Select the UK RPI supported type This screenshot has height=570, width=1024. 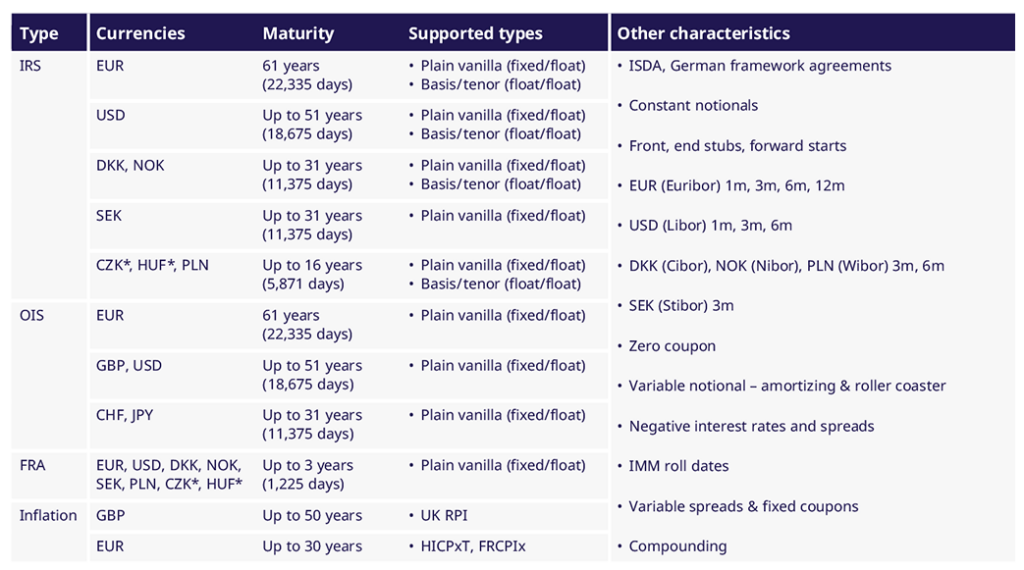pos(444,515)
